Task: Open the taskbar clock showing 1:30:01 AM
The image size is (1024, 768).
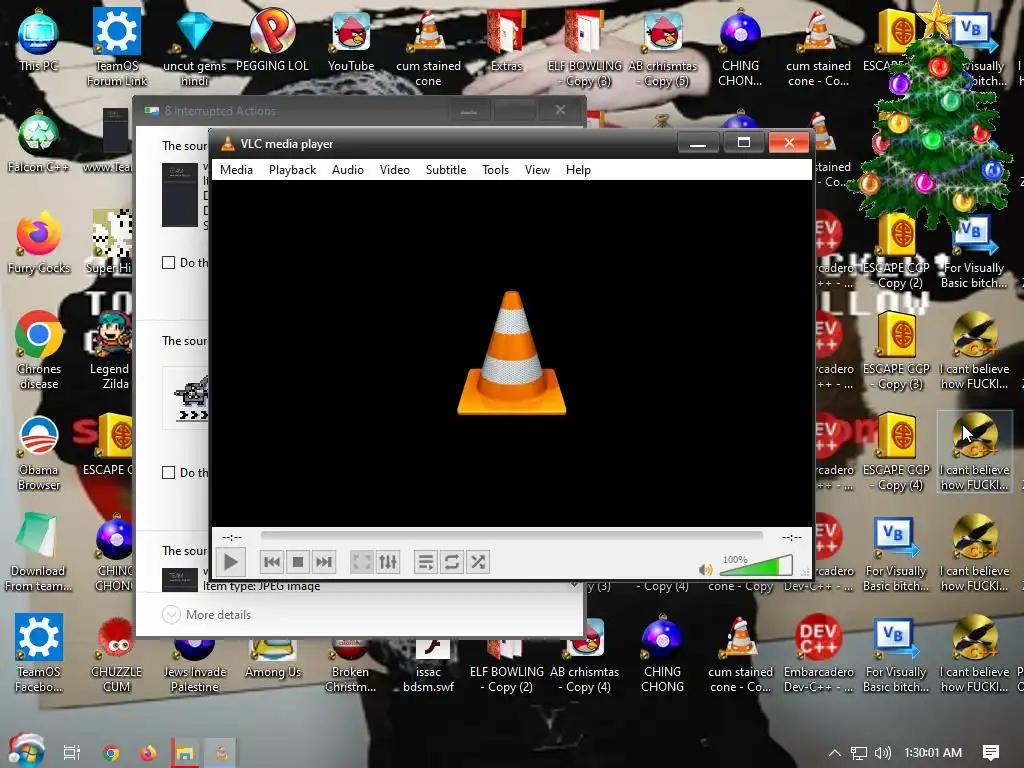Action: [x=933, y=753]
